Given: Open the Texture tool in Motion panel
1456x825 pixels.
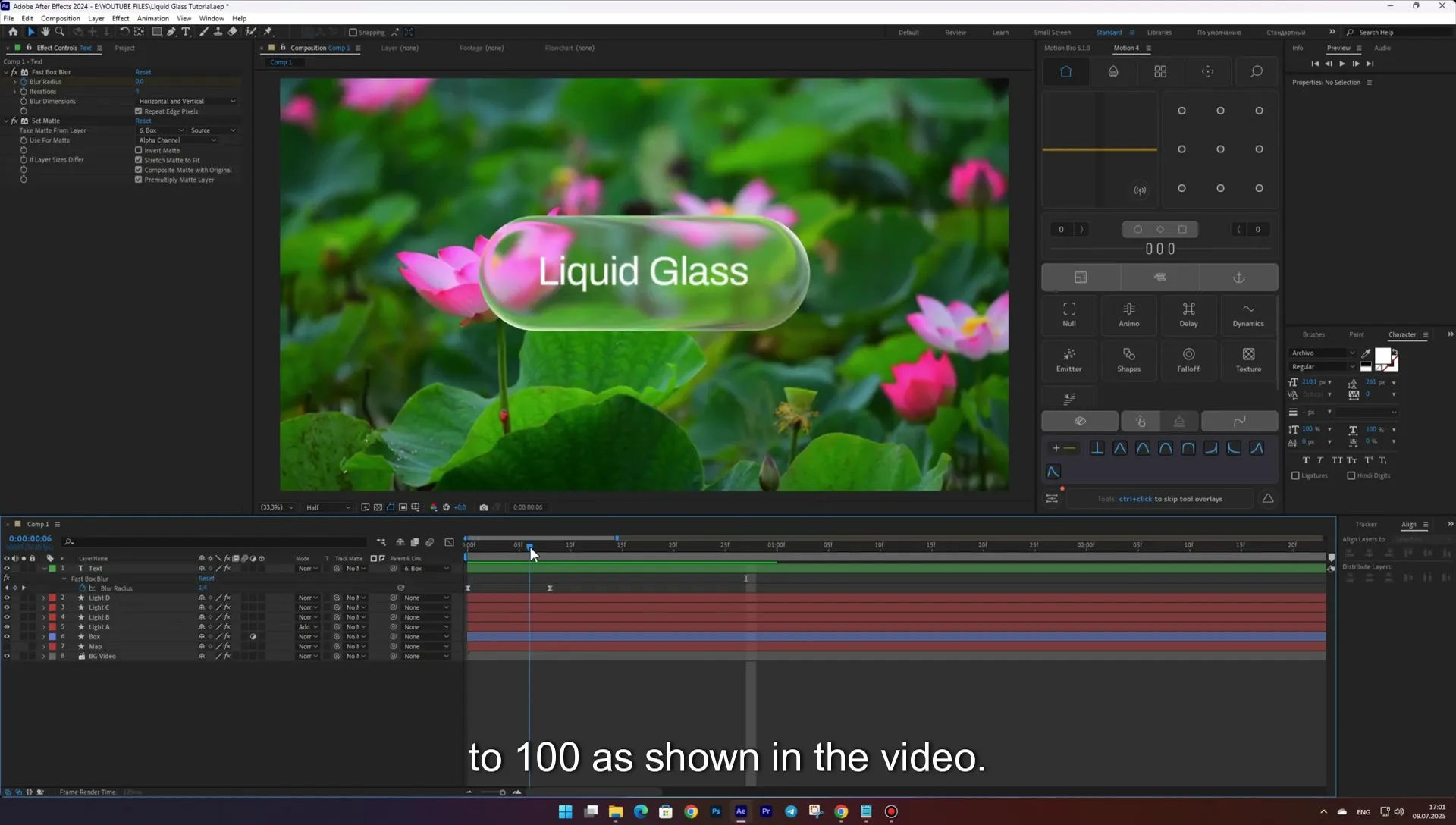Looking at the screenshot, I should point(1248,359).
